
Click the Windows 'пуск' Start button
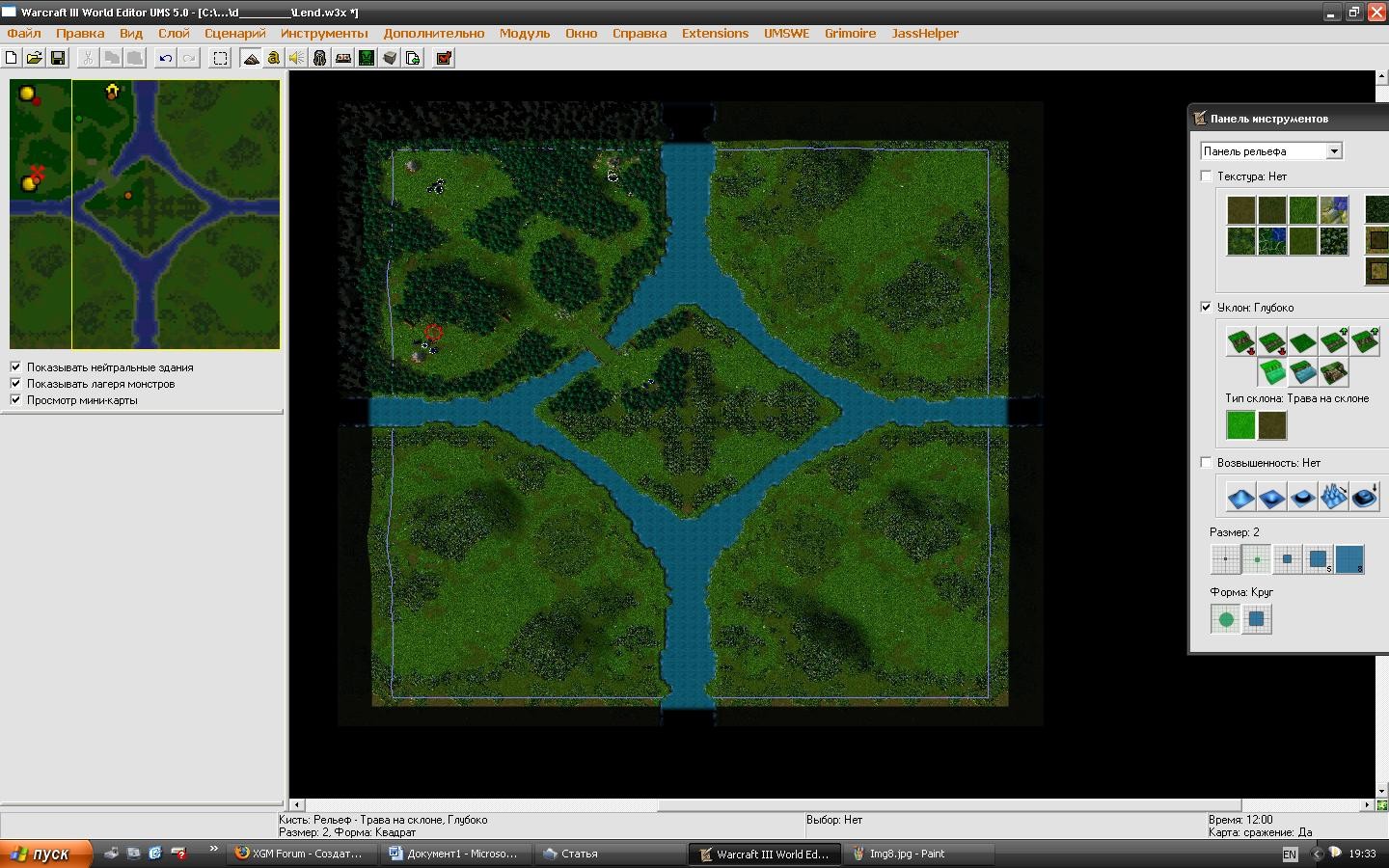coord(46,854)
